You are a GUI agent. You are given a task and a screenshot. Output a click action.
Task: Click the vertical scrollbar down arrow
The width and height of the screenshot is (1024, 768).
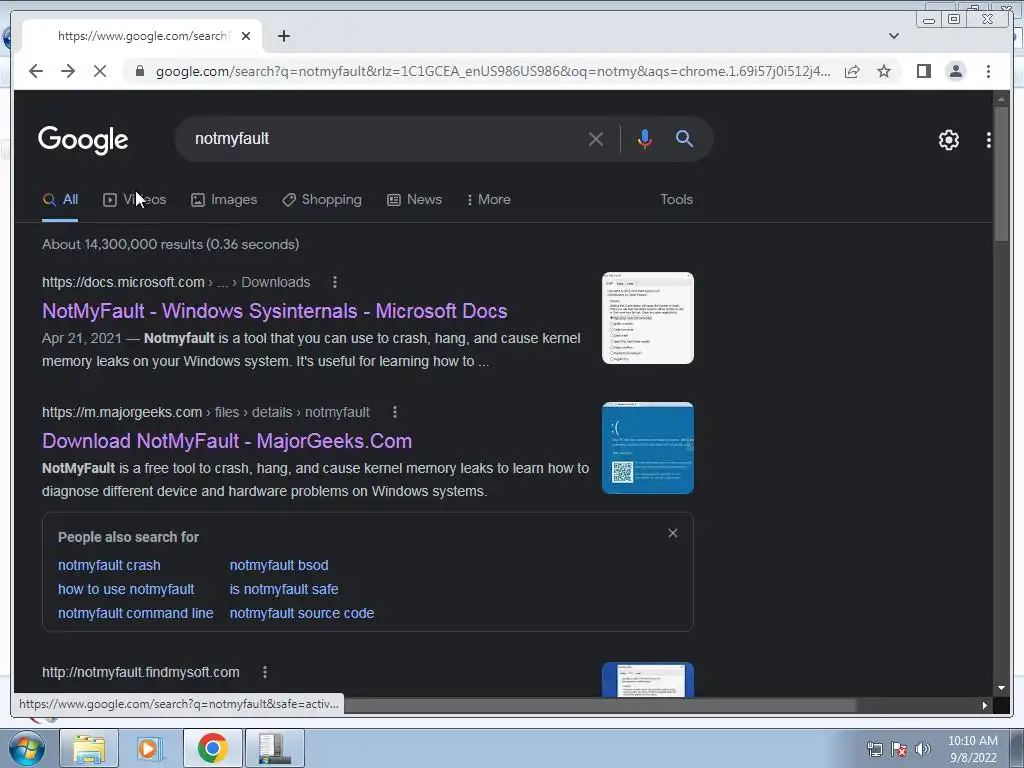(x=1001, y=688)
